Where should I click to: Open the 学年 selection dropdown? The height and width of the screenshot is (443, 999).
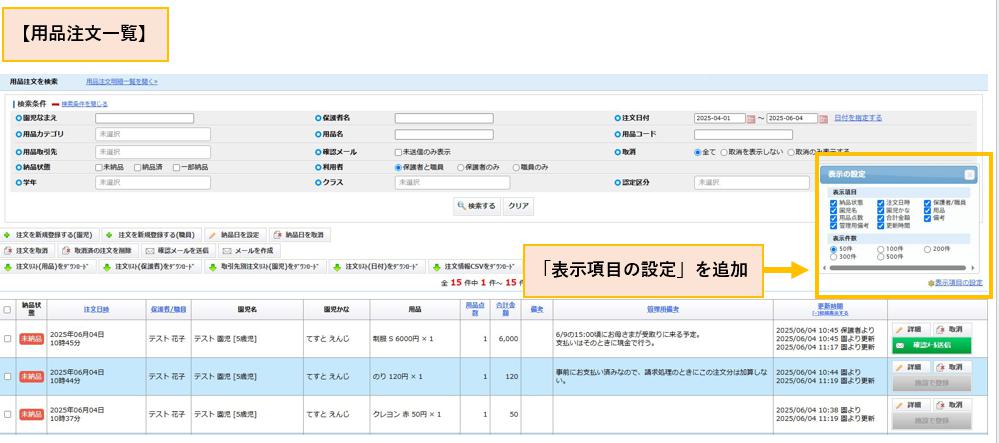[x=152, y=183]
